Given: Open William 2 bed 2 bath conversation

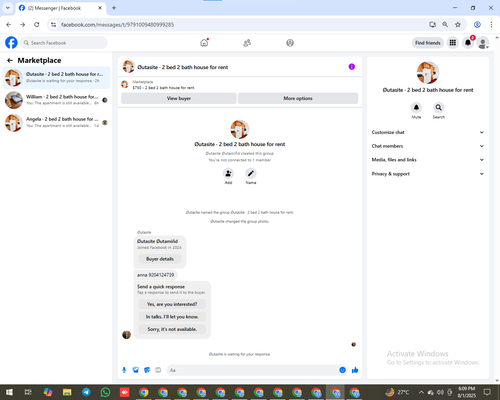Looking at the screenshot, I should pos(56,100).
